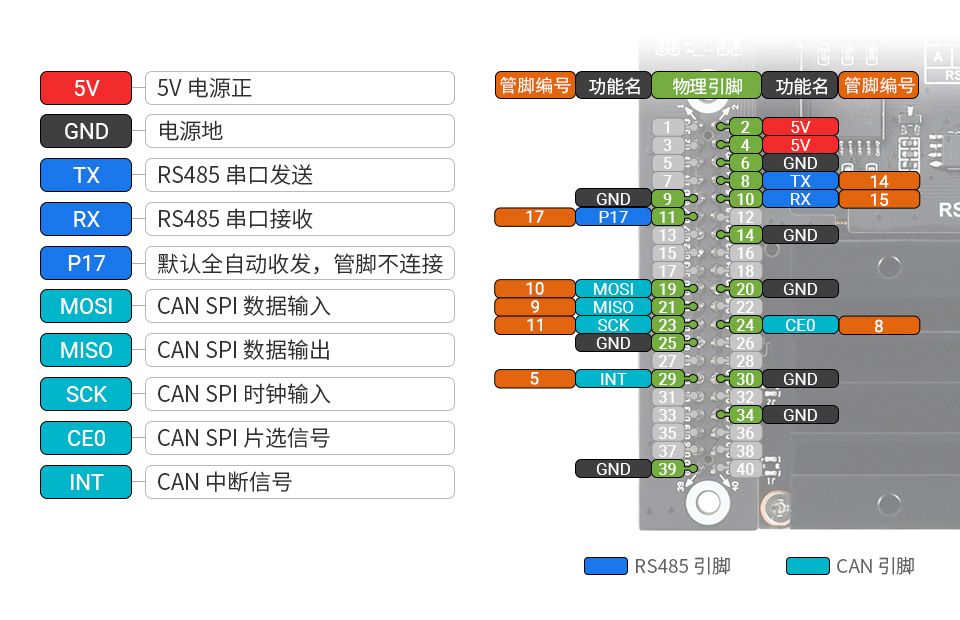
Task: Click the RX pin label near pin 10
Action: [801, 199]
